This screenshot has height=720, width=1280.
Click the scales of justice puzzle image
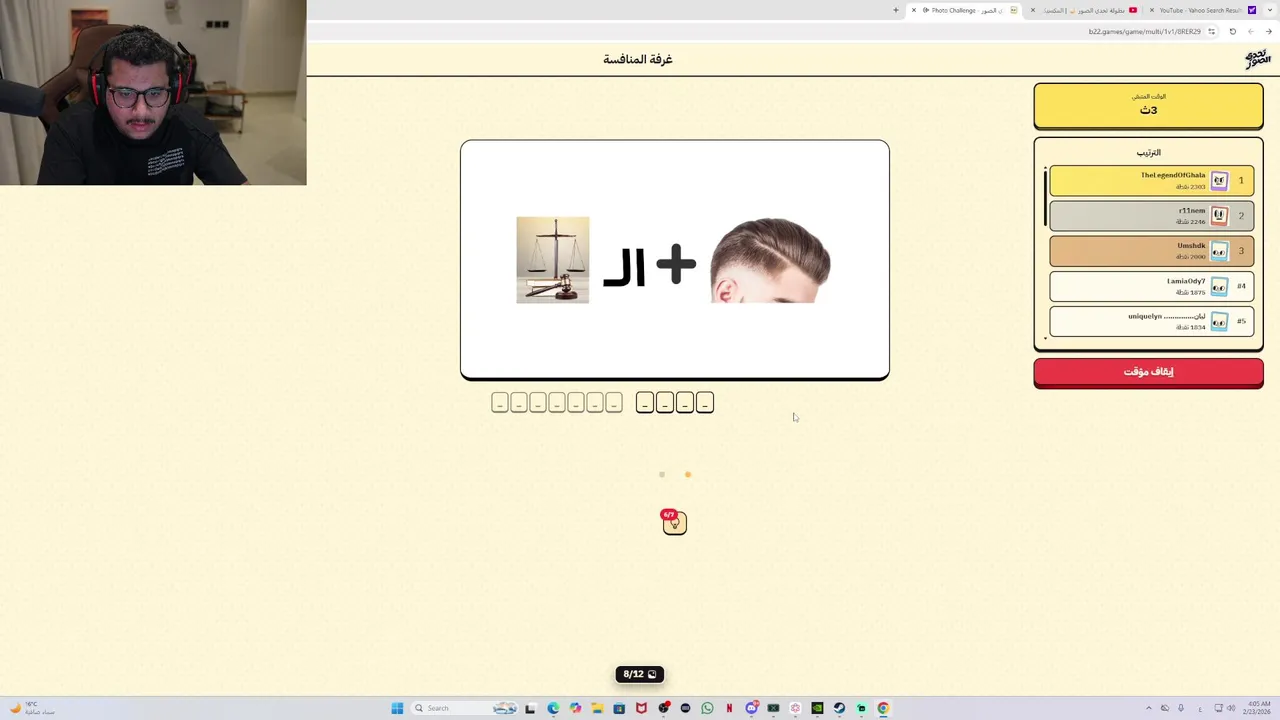[553, 260]
